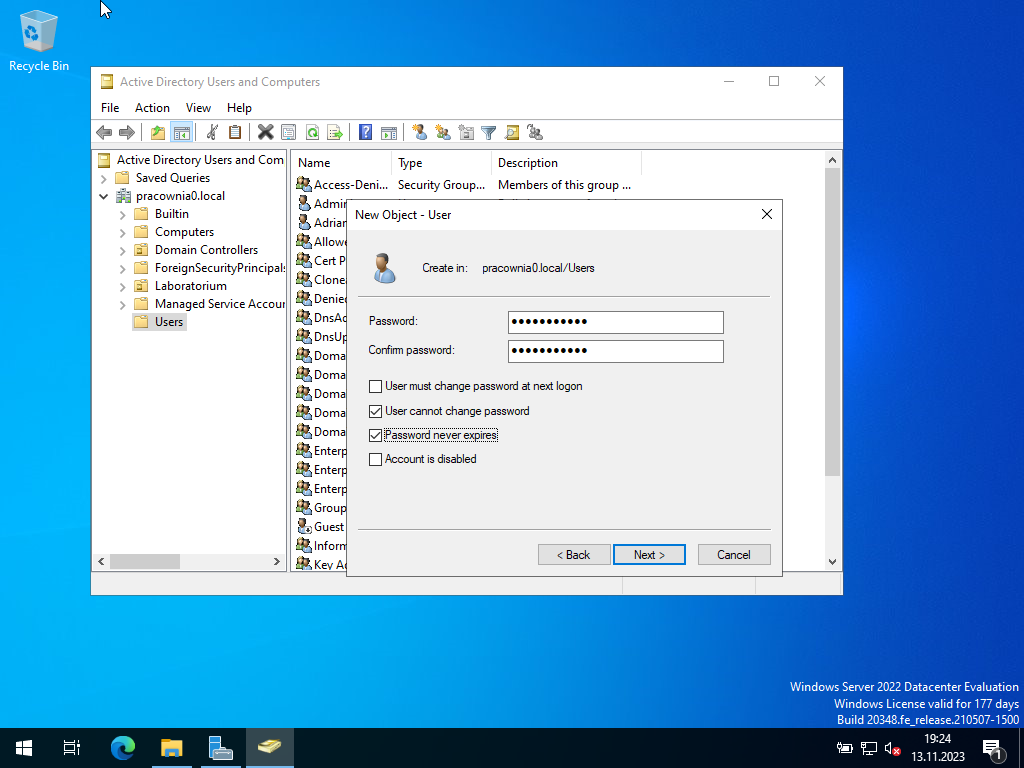
Task: Expand the Saved Queries node
Action: [104, 178]
